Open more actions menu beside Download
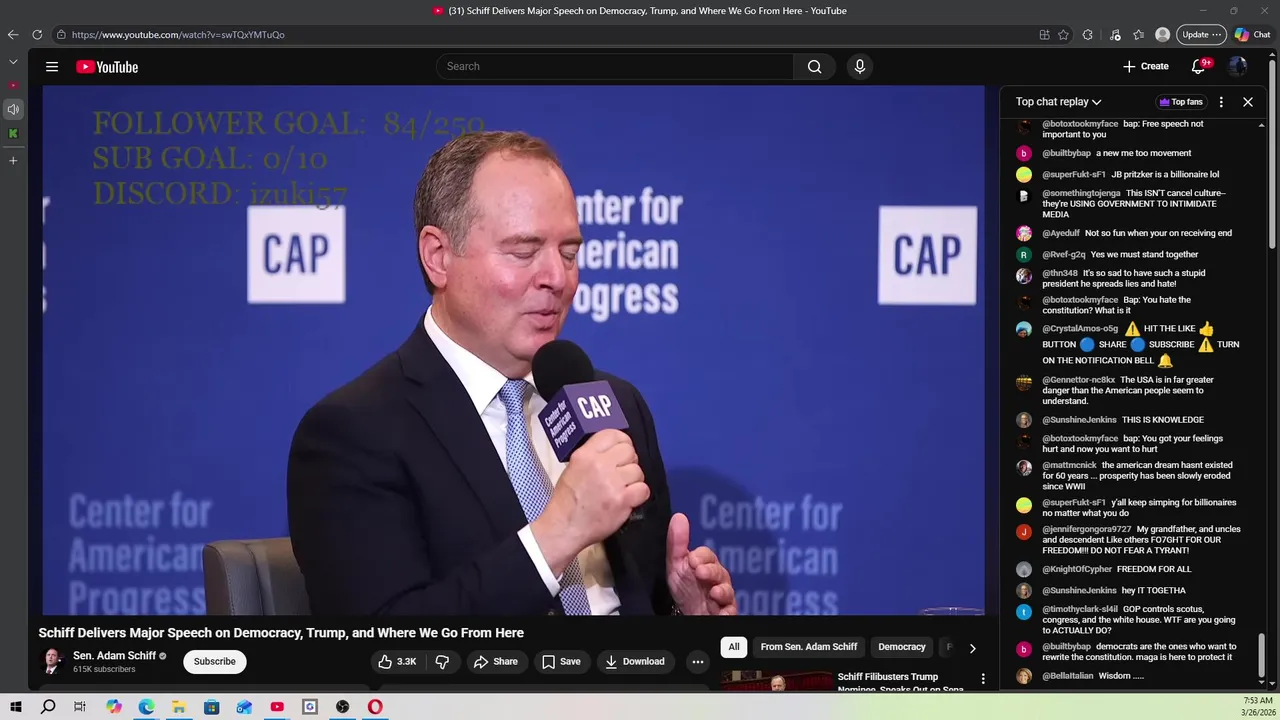This screenshot has width=1280, height=720. (x=698, y=662)
